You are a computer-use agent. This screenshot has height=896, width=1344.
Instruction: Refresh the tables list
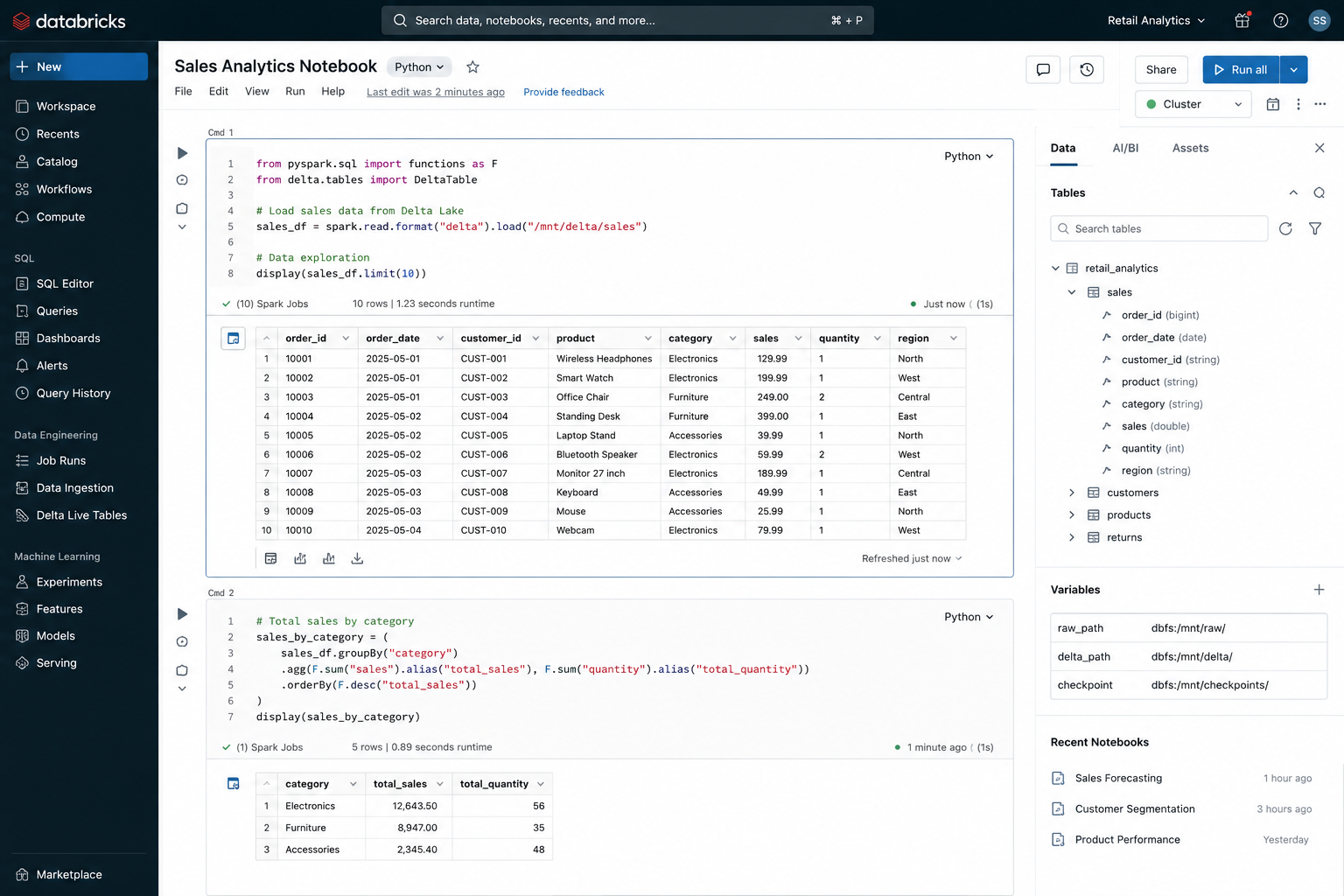tap(1285, 228)
